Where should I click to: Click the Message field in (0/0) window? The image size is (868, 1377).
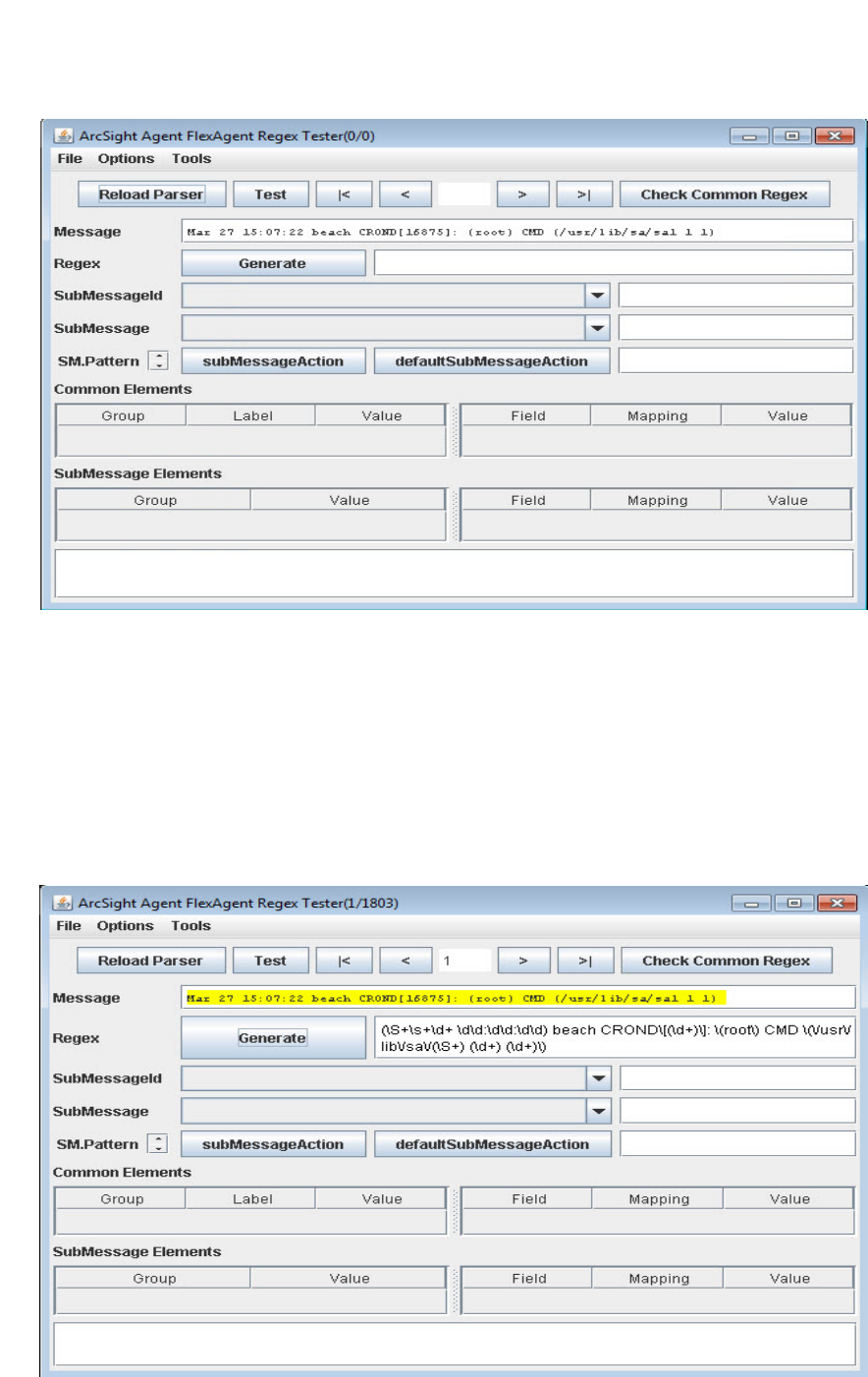pos(517,232)
